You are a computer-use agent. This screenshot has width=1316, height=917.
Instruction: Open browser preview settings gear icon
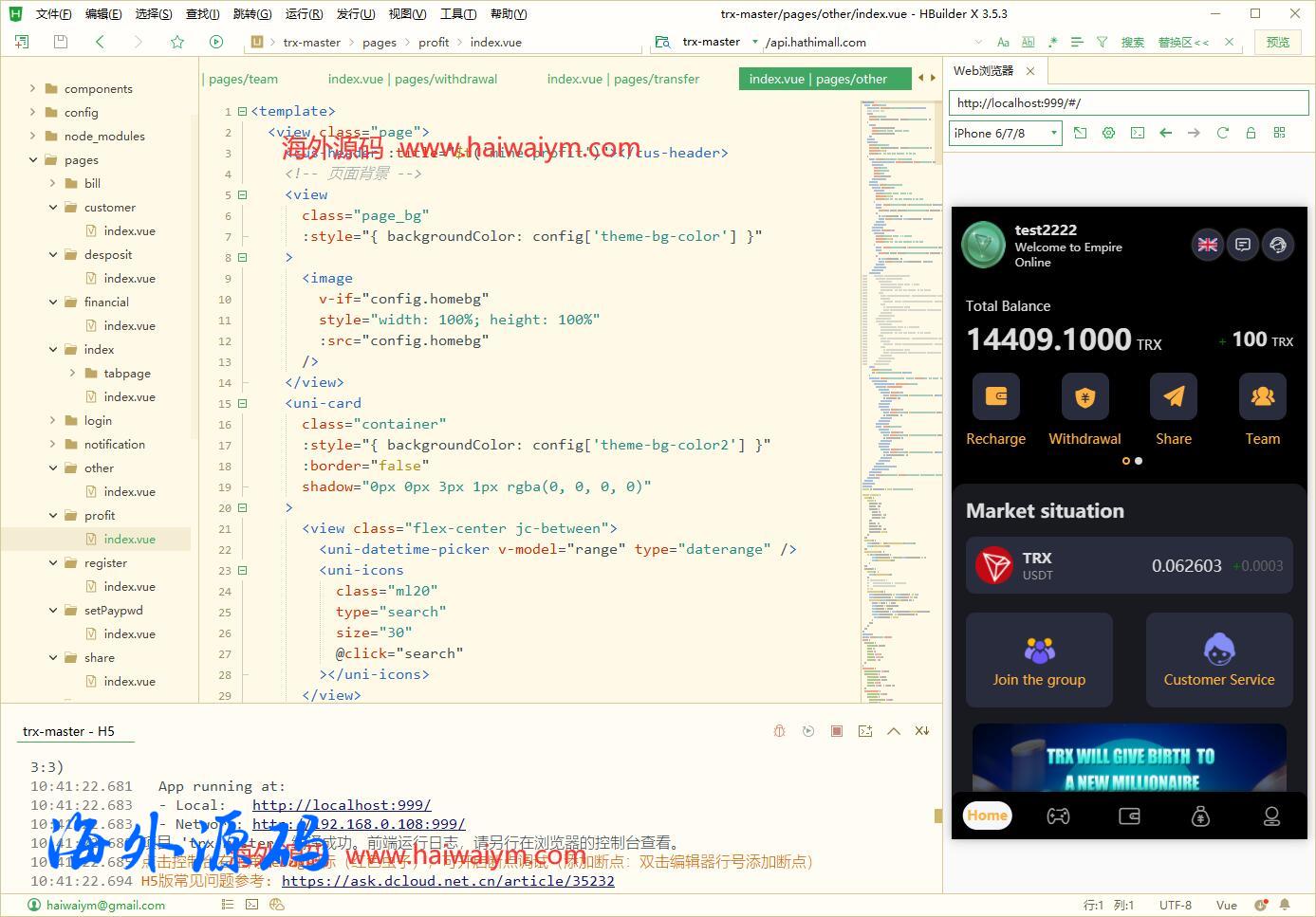pos(1108,133)
